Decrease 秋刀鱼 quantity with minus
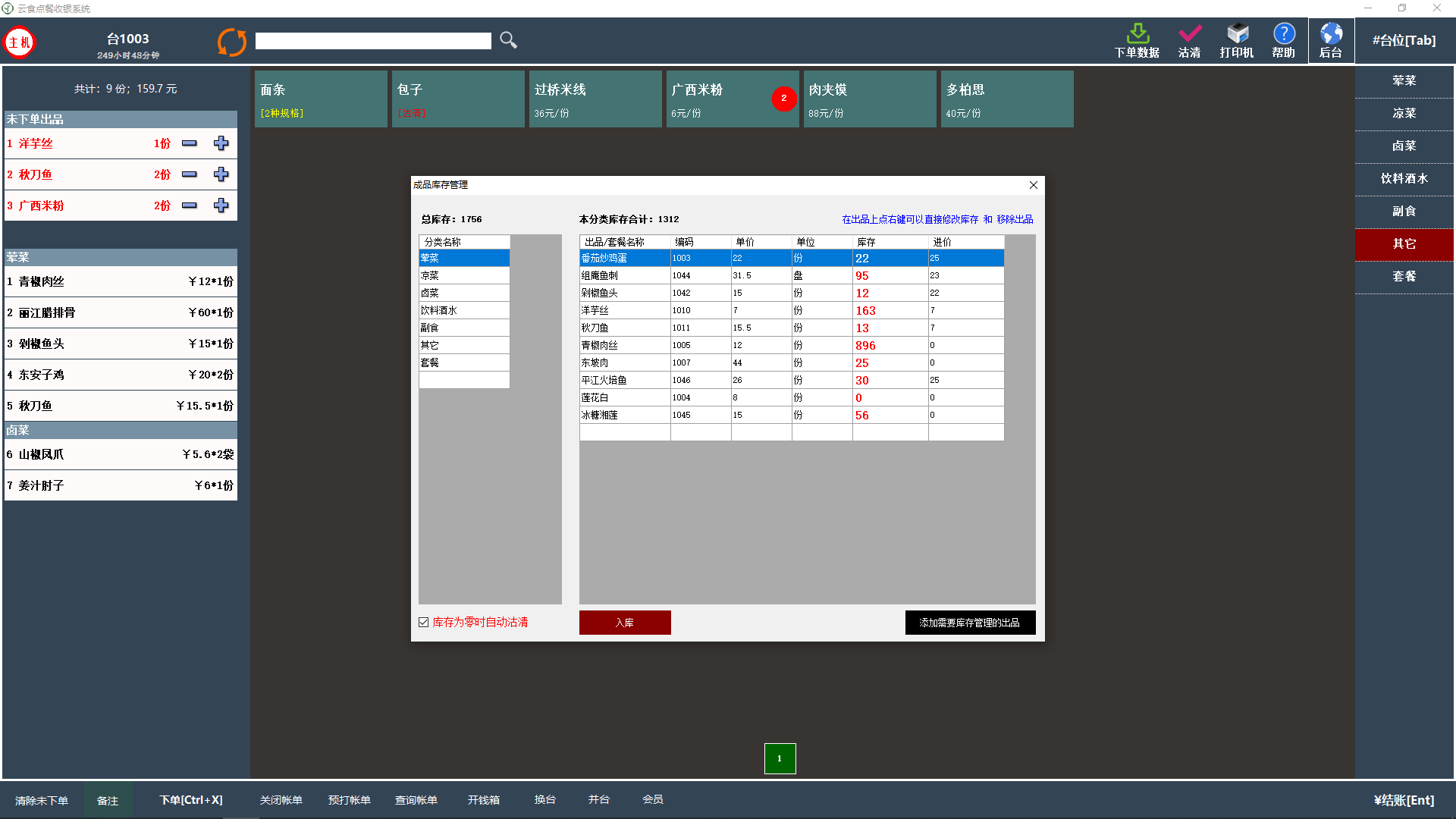This screenshot has width=1456, height=819. (x=190, y=174)
